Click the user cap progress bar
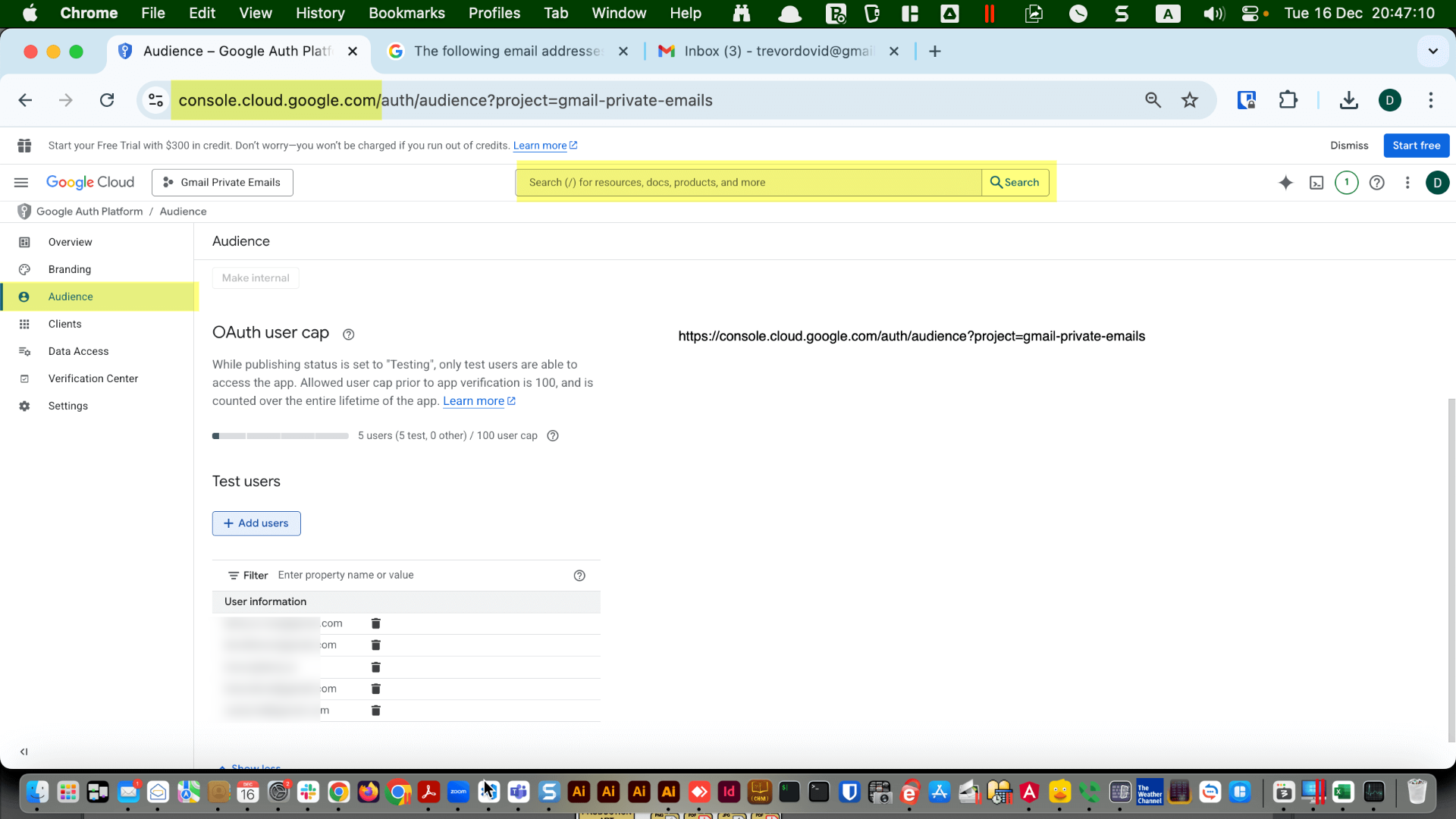1456x819 pixels. [x=279, y=436]
